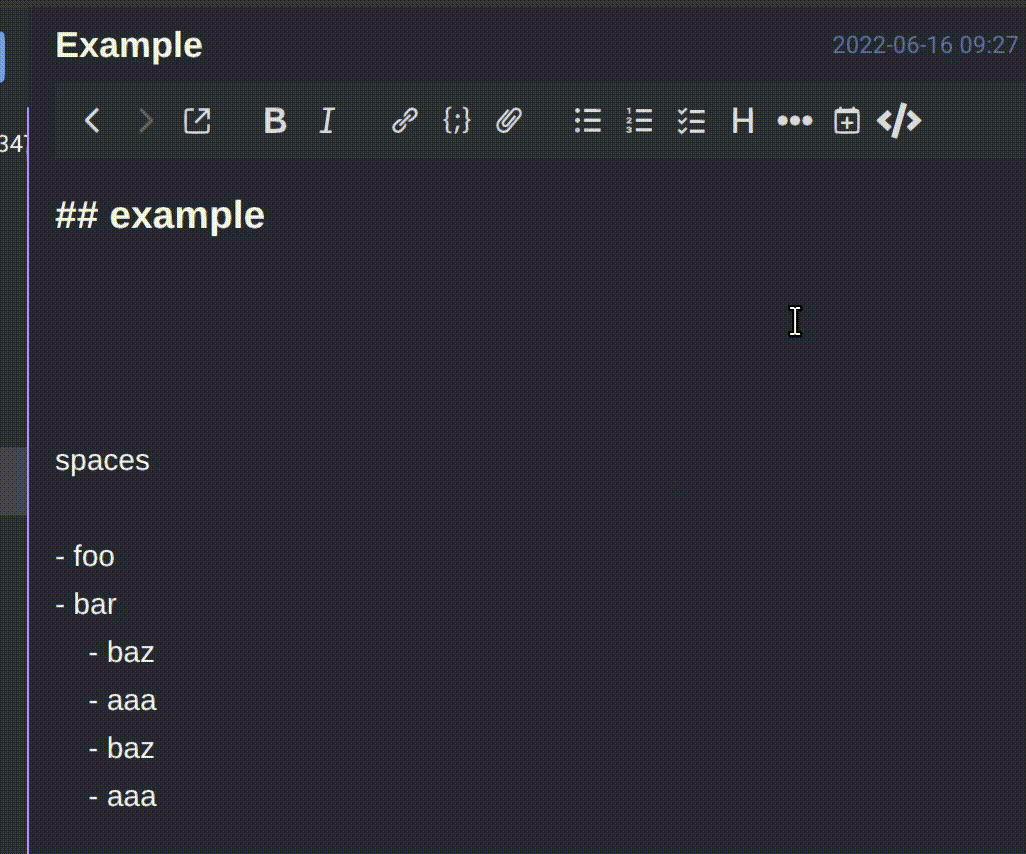Attach a file with the paperclip icon
This screenshot has width=1026, height=854.
click(x=510, y=121)
